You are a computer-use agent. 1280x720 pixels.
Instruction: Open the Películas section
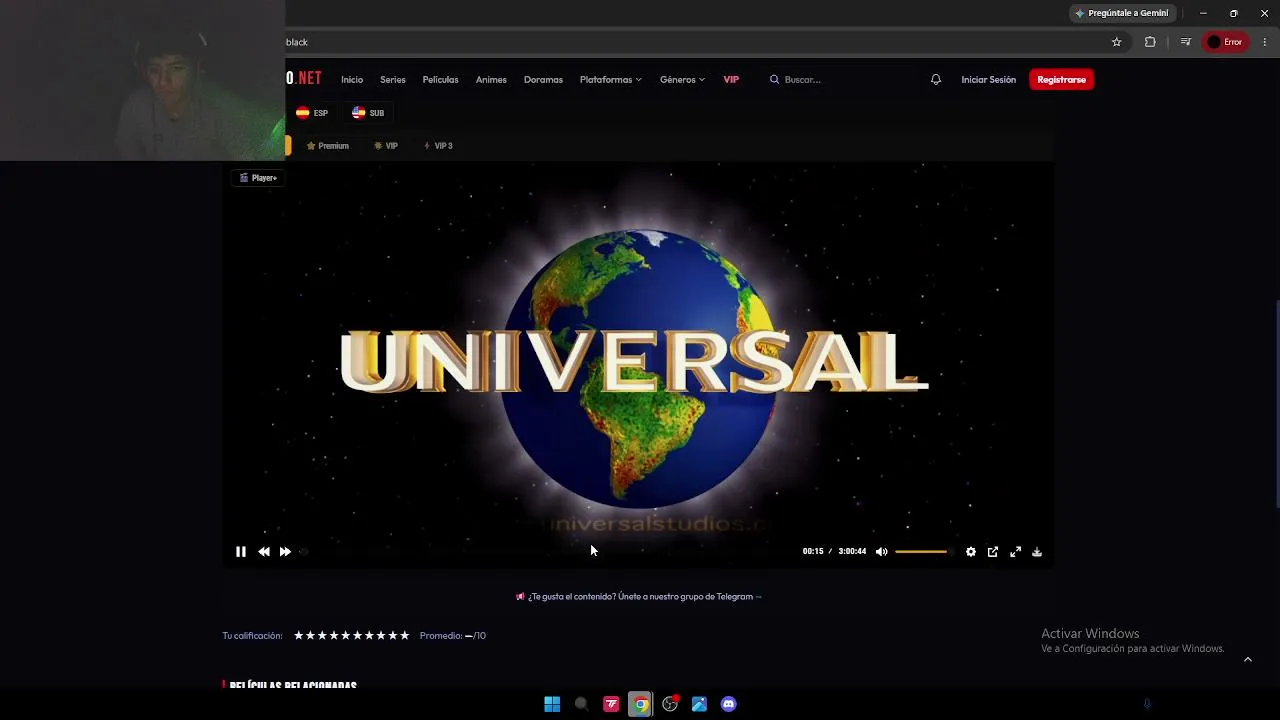tap(440, 80)
